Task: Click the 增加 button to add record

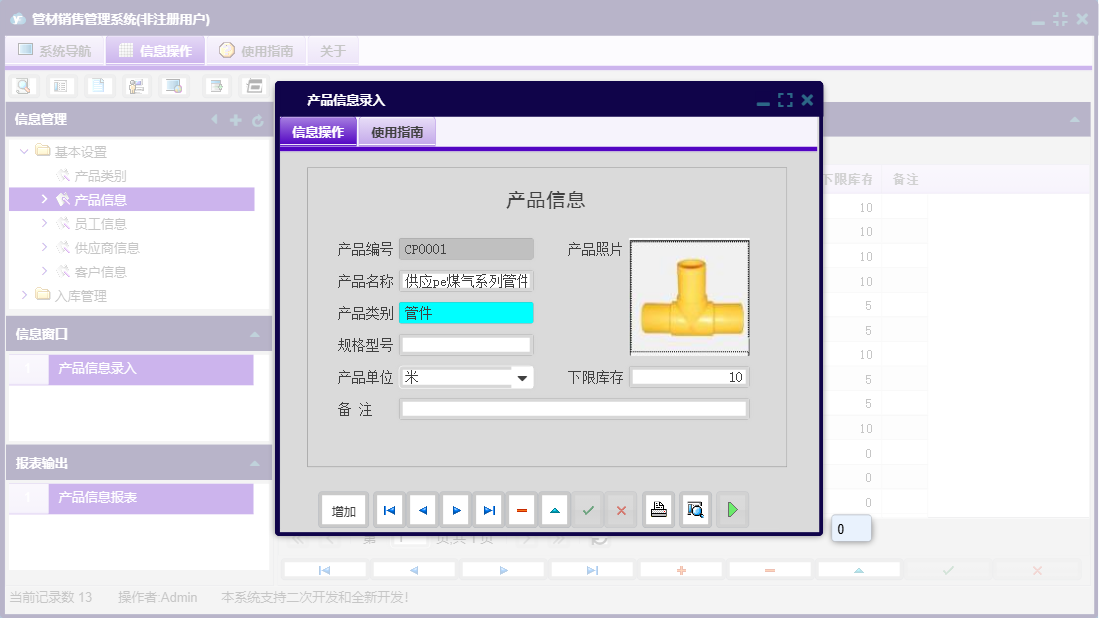Action: click(343, 509)
